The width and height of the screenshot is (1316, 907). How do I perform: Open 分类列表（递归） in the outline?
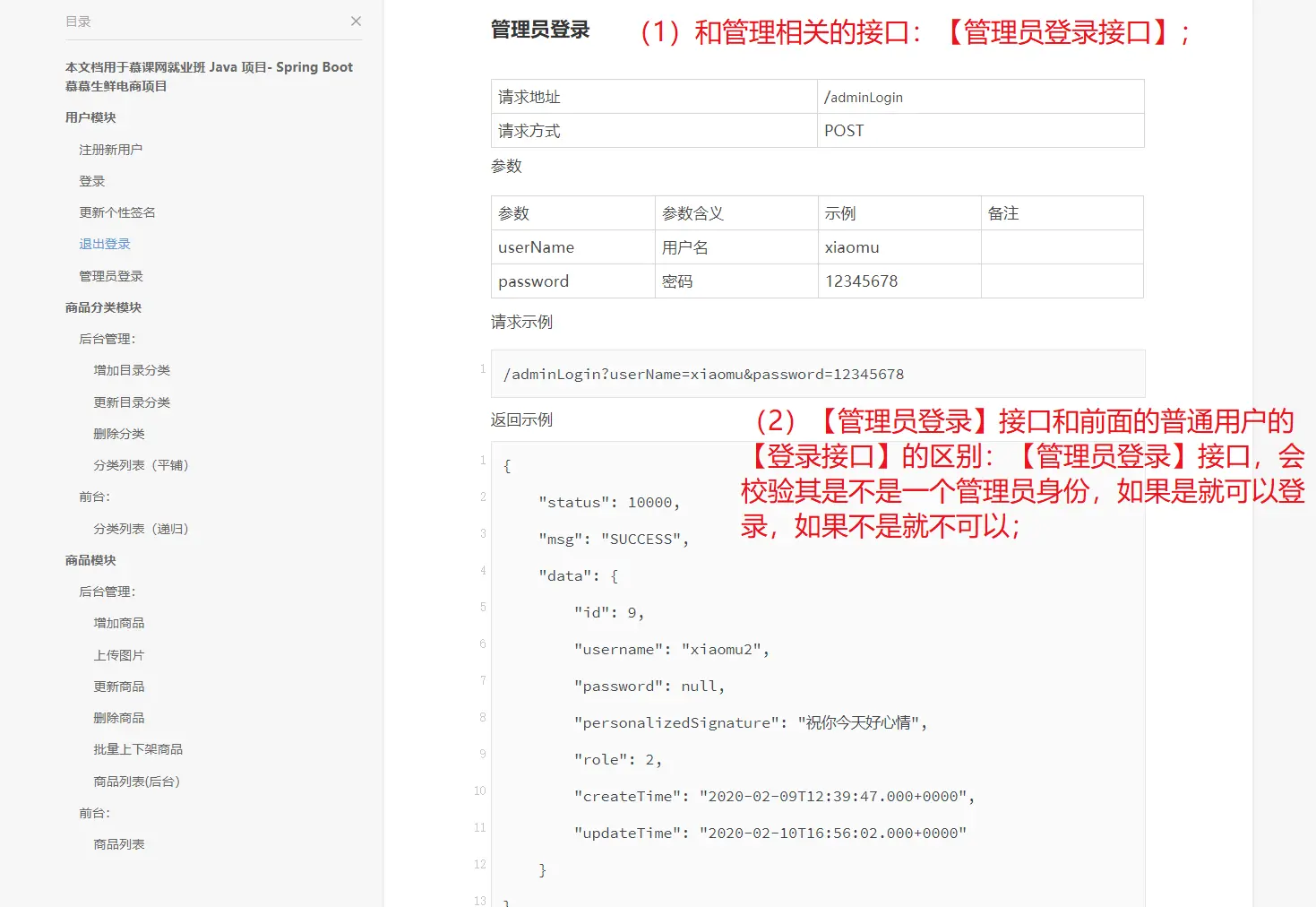point(141,529)
